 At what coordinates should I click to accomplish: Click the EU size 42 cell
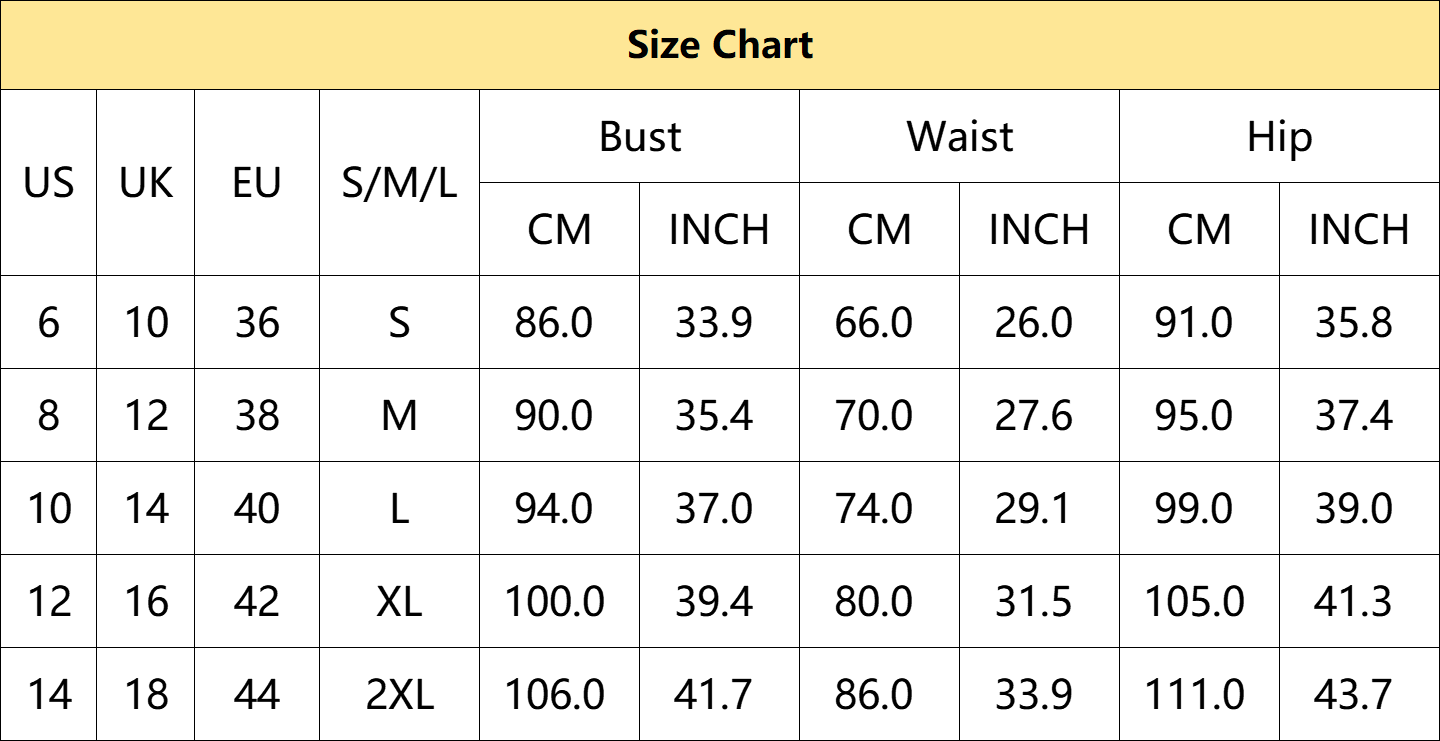point(257,601)
